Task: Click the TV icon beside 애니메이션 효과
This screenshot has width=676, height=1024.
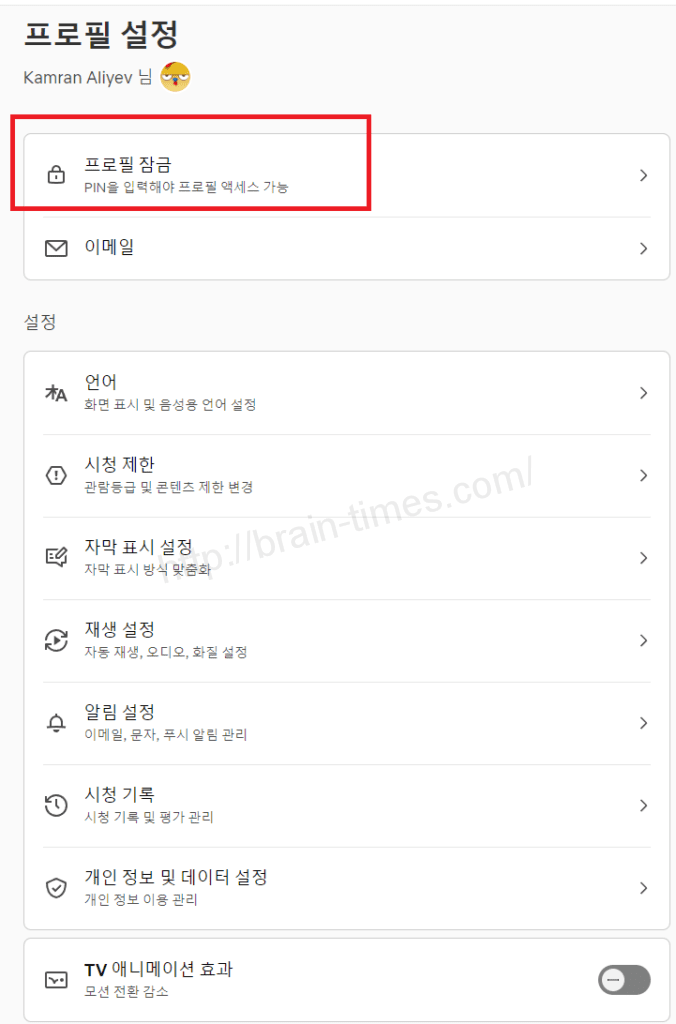Action: 57,980
